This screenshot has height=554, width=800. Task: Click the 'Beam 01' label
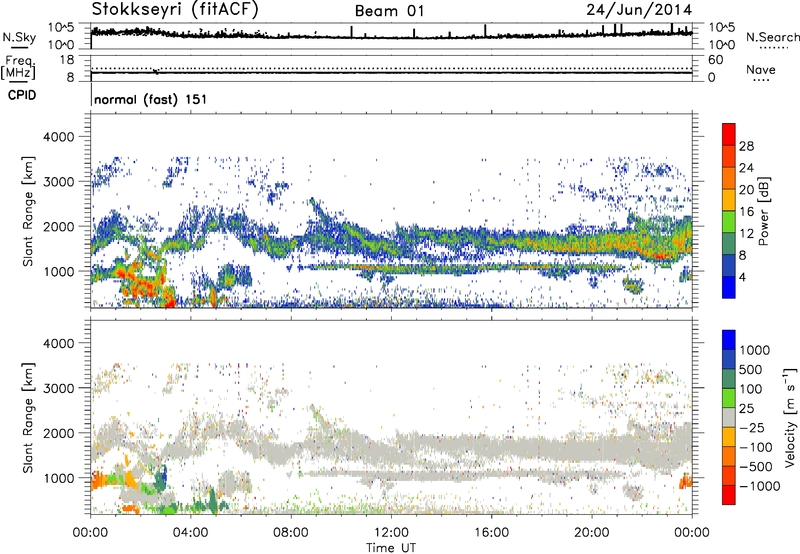[x=389, y=11]
